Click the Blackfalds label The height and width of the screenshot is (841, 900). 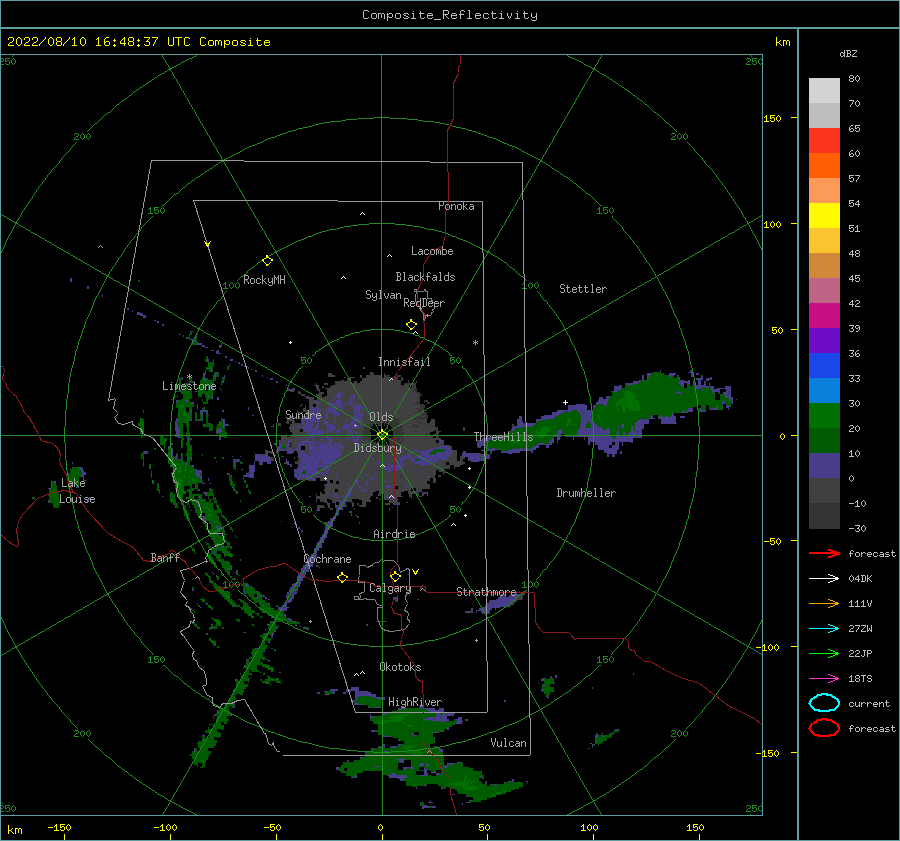[x=425, y=277]
